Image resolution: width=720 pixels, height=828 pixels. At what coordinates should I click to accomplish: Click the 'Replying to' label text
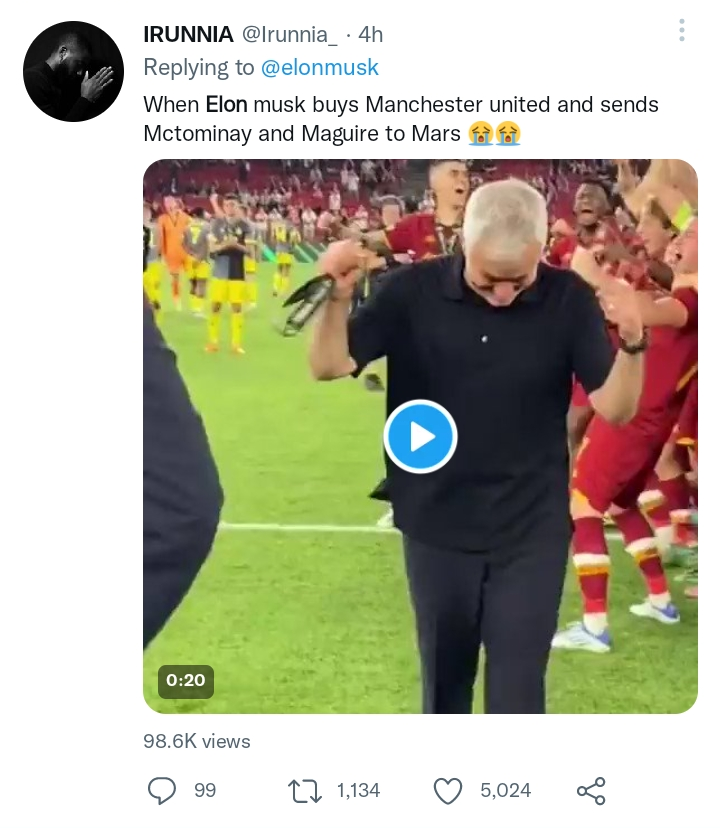coord(199,68)
